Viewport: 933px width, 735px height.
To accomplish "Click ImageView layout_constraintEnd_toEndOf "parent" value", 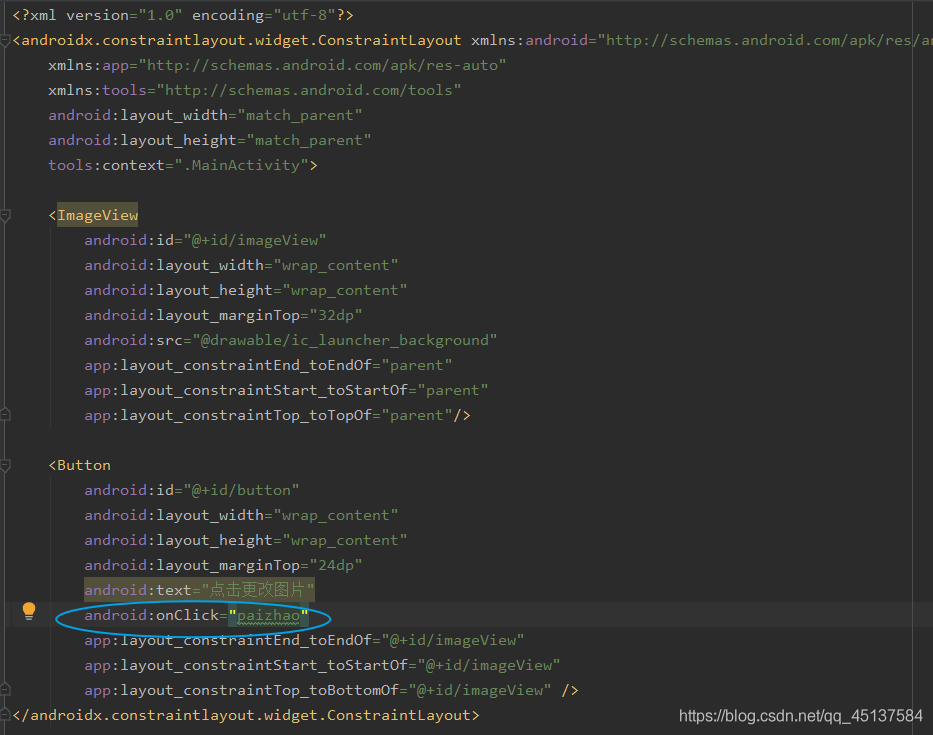I will tap(417, 365).
